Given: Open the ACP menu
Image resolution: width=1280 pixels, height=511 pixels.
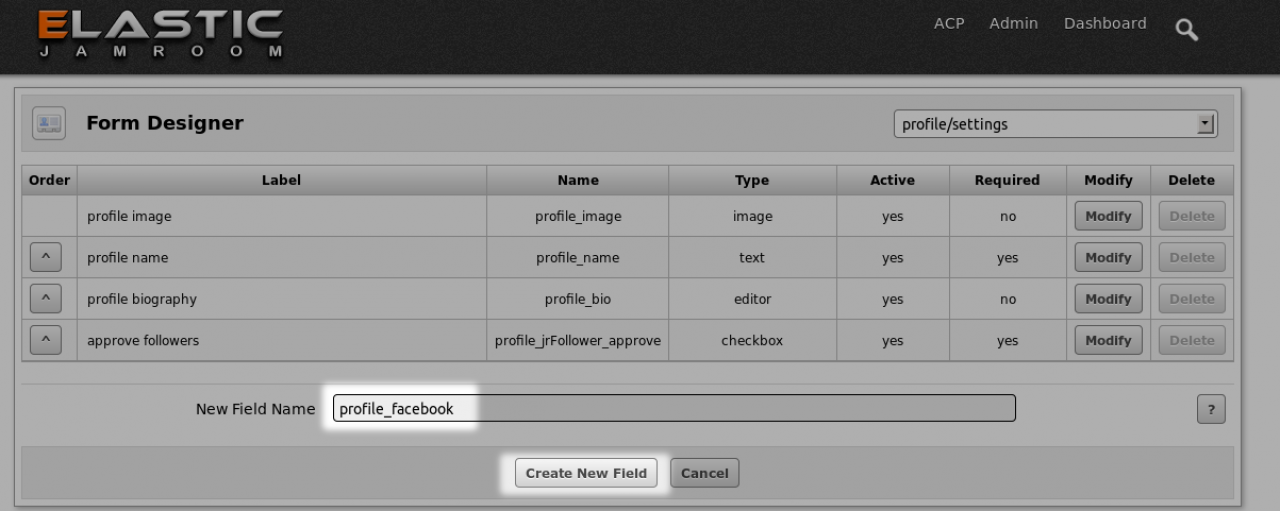Looking at the screenshot, I should 949,23.
